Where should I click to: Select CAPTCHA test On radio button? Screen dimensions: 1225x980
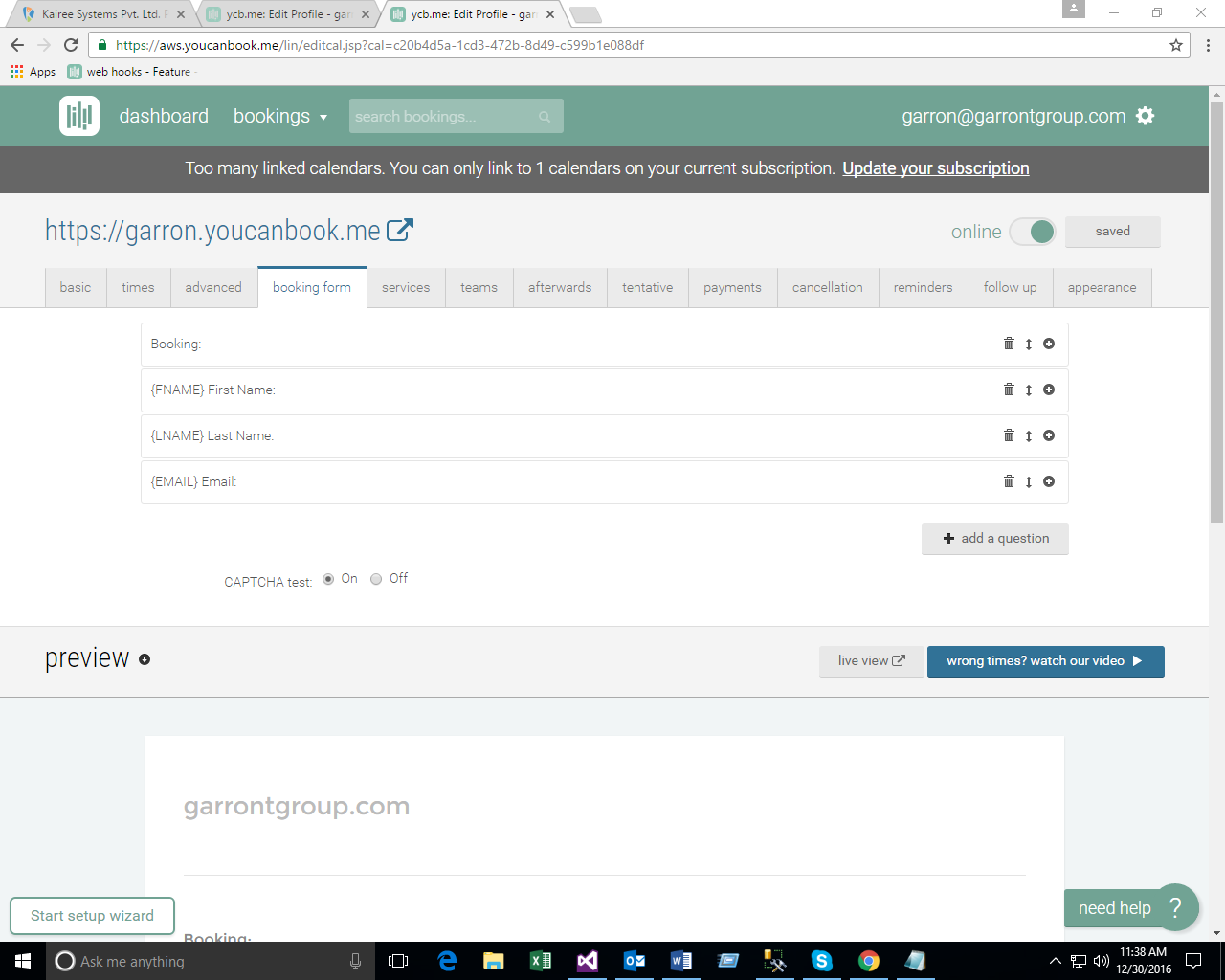pyautogui.click(x=328, y=579)
